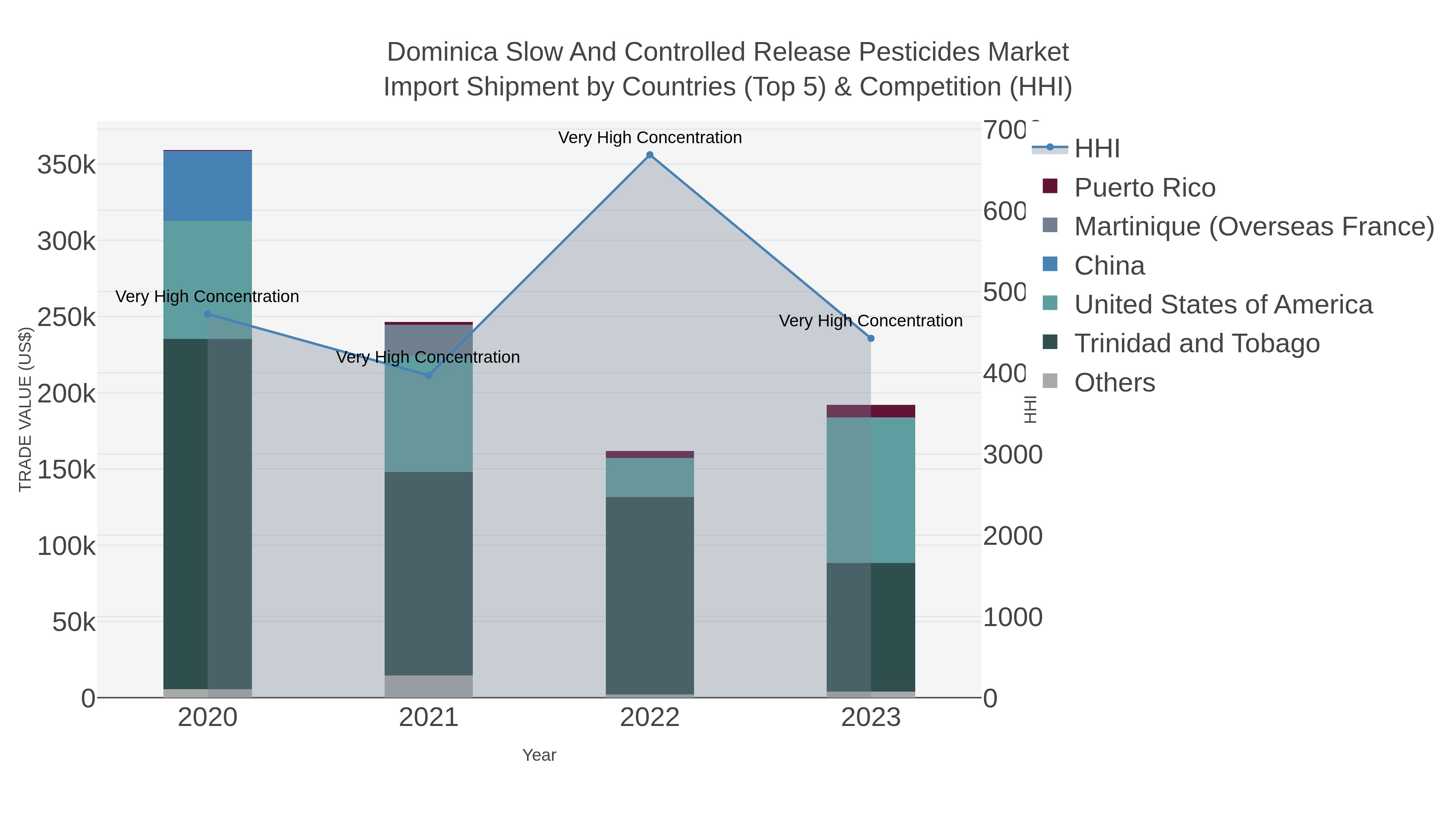Toggle United States of America legend entry

click(1207, 304)
